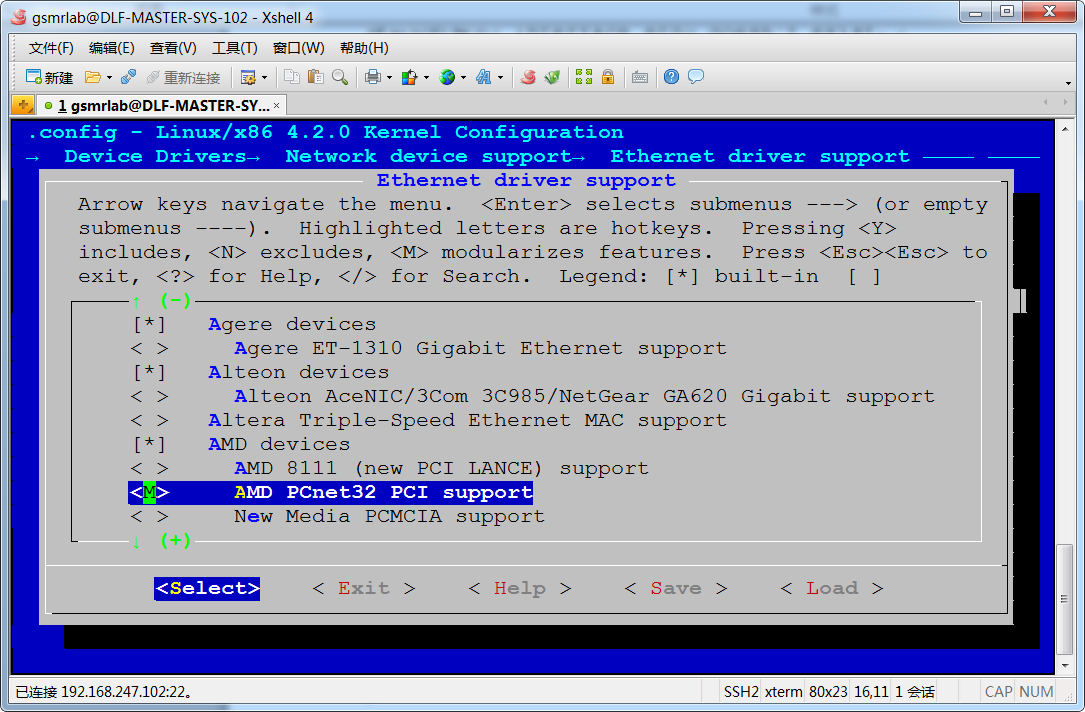Expand the properties dropdown arrow
Viewport: 1085px width, 712px height.
(264, 77)
